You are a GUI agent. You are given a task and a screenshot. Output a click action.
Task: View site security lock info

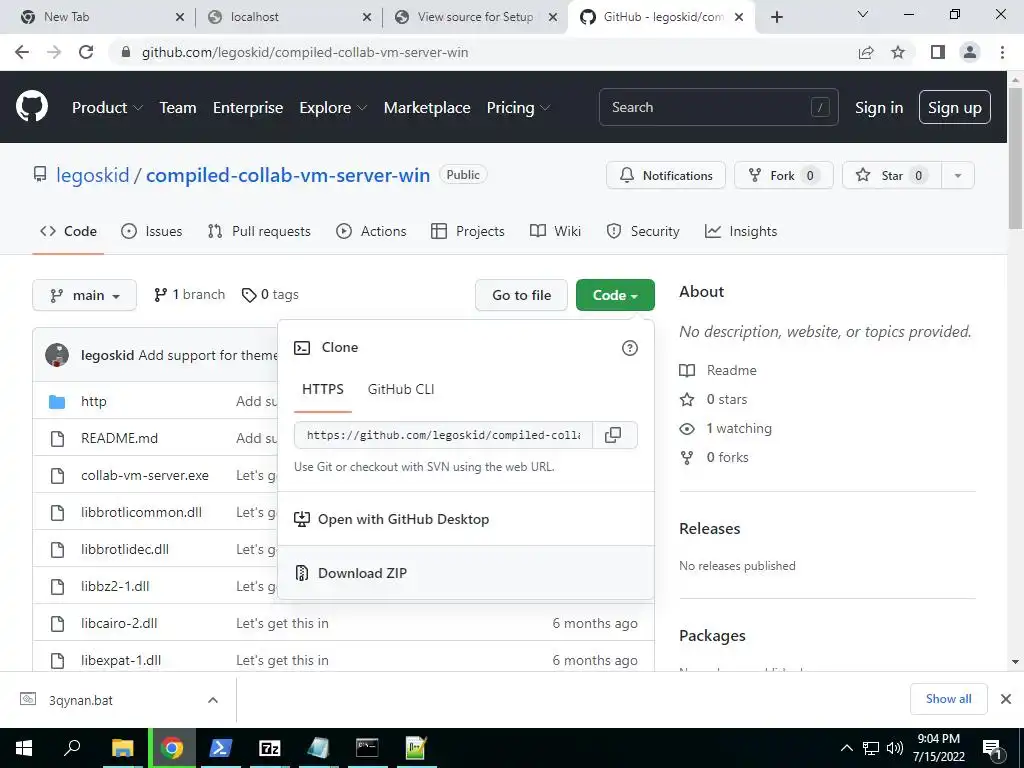tap(126, 52)
